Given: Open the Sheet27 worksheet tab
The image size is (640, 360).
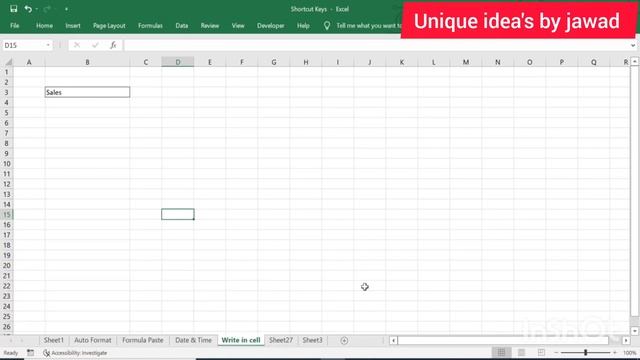Looking at the screenshot, I should point(281,340).
